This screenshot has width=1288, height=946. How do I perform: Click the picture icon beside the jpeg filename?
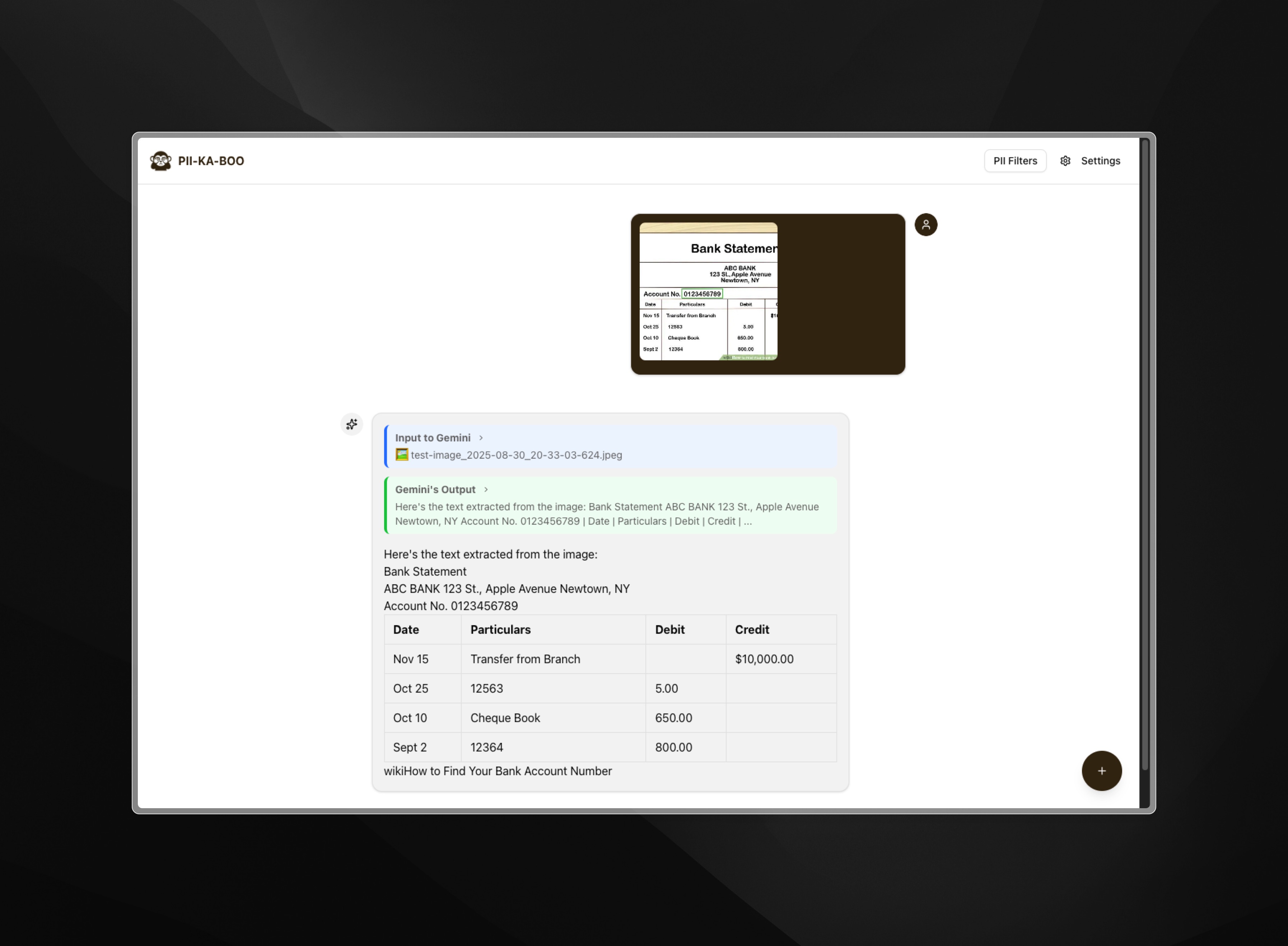[401, 455]
